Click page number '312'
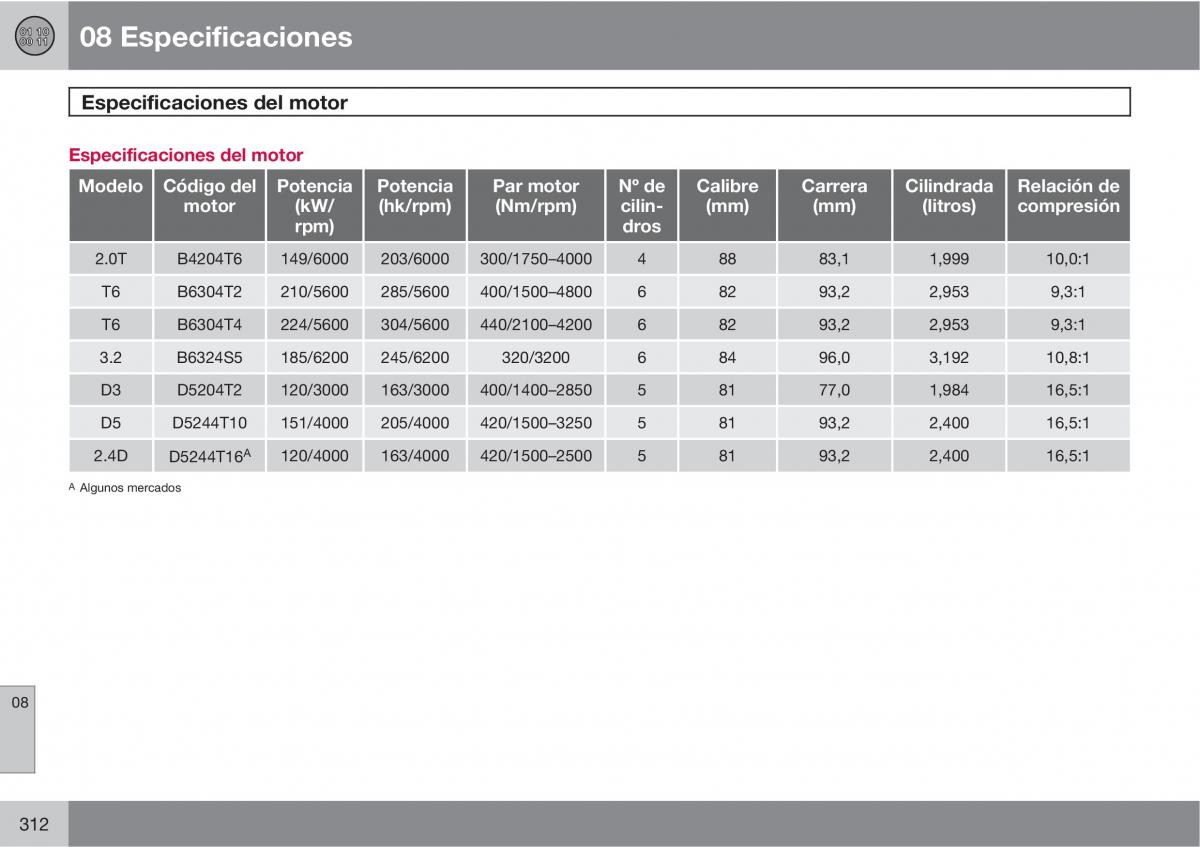 pos(33,824)
